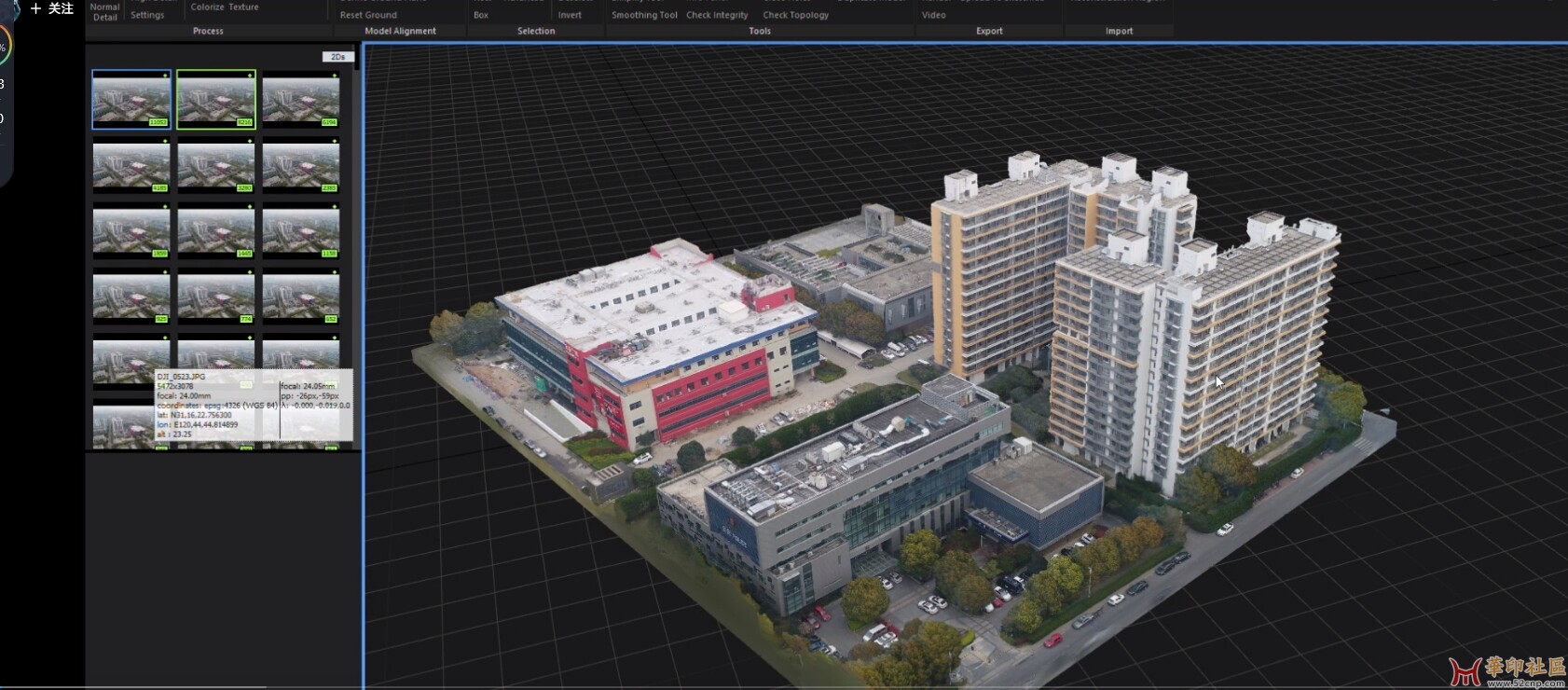The width and height of the screenshot is (1568, 690).
Task: Run the Texture process
Action: (243, 7)
